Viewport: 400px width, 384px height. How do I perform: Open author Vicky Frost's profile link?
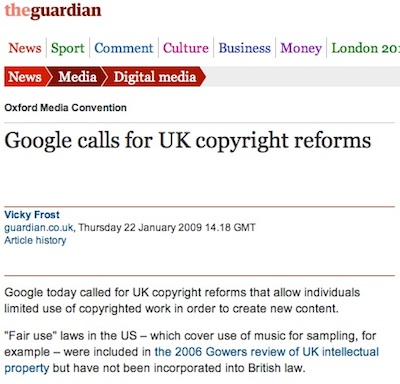click(32, 215)
